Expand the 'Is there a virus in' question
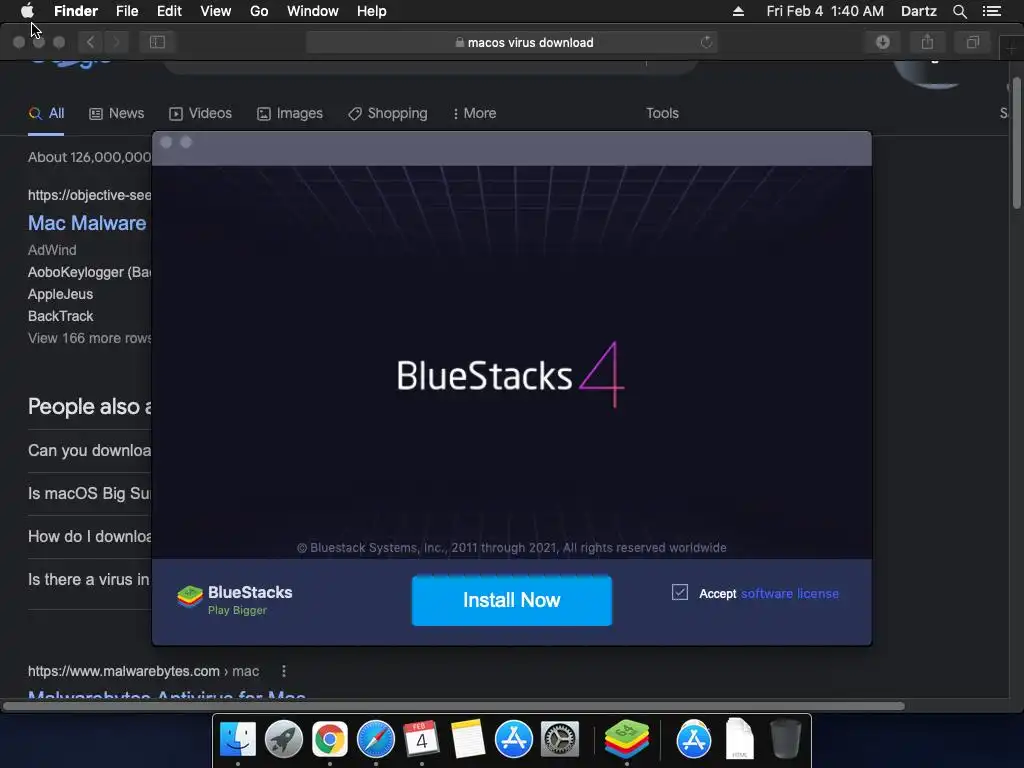1024x768 pixels. click(x=89, y=580)
